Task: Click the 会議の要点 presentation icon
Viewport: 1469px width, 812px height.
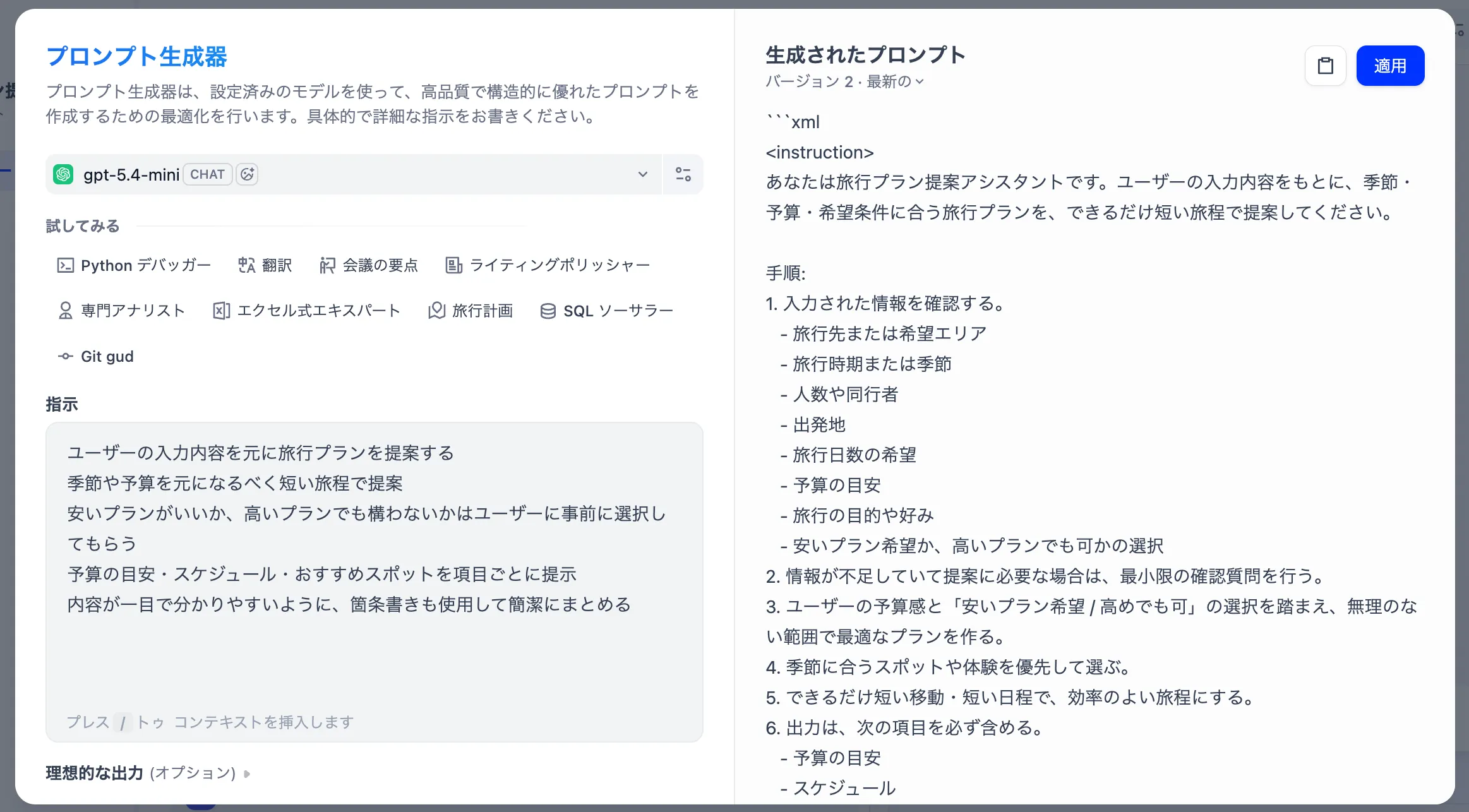Action: coord(327,265)
